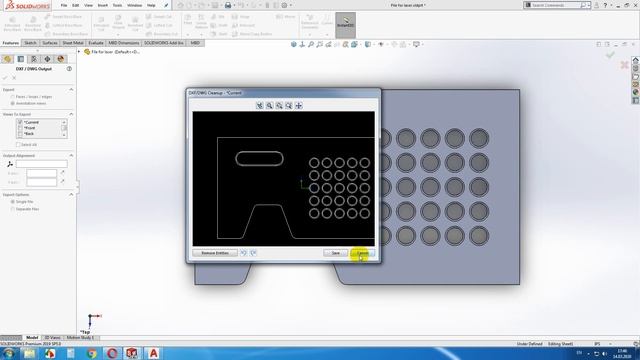Click the Redo icon in Cleanup dialog
This screenshot has height=360, width=640.
pyautogui.click(x=253, y=253)
